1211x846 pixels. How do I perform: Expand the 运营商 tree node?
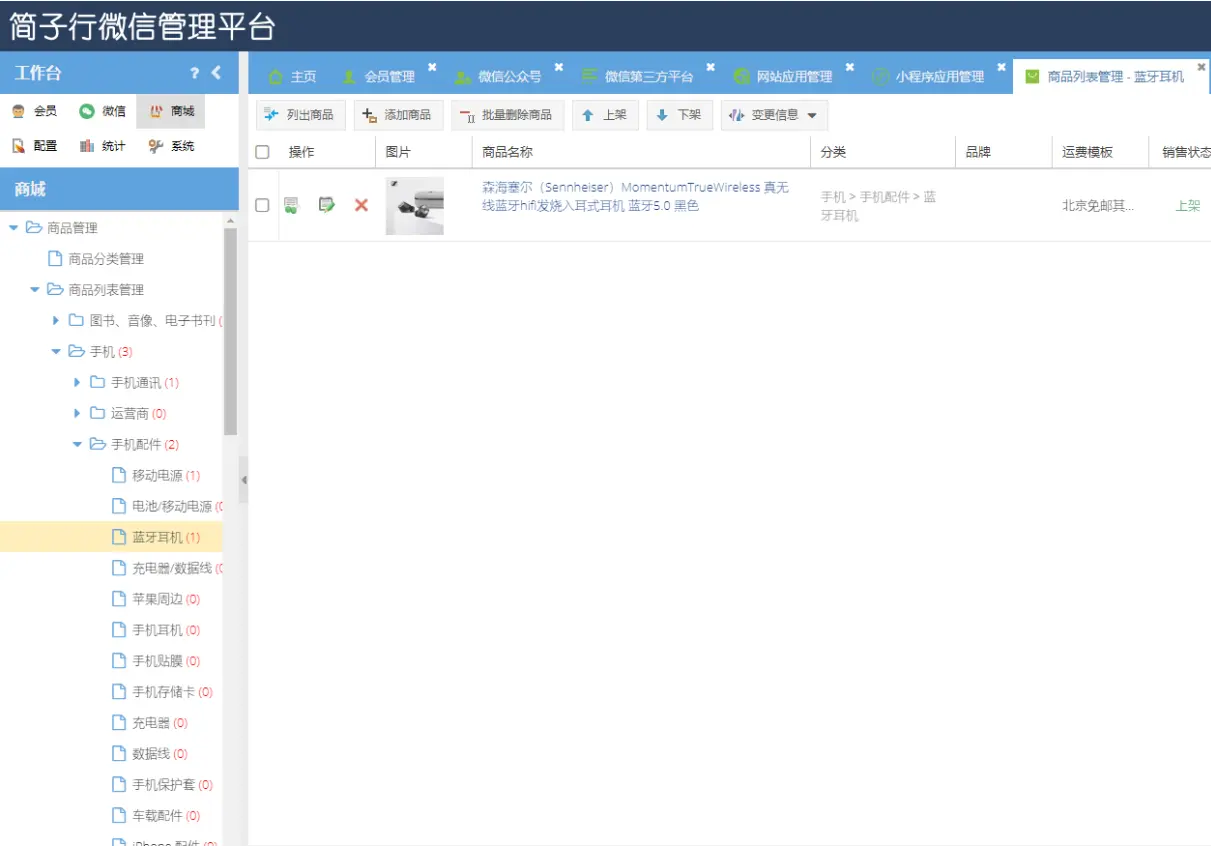click(77, 414)
